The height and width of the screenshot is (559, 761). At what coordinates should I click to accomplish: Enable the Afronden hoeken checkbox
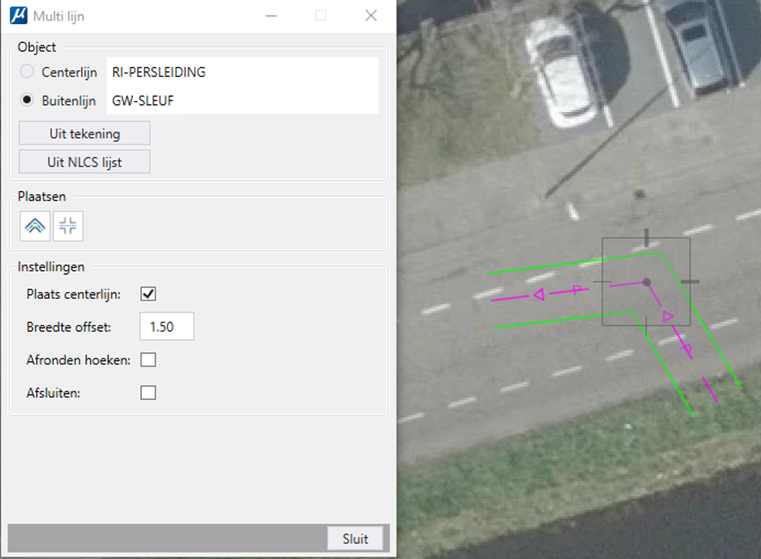click(148, 360)
